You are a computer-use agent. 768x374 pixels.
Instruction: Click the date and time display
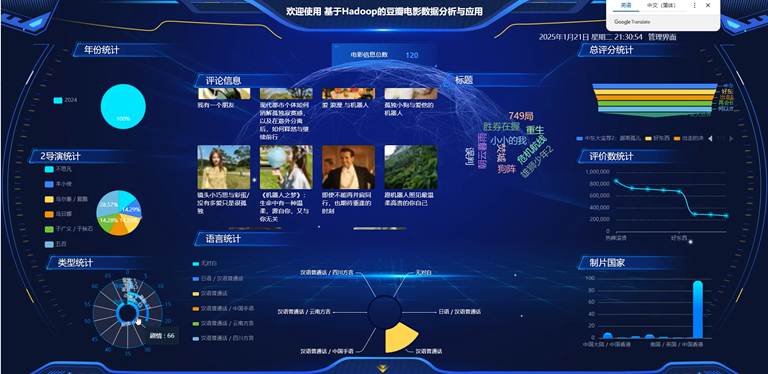point(591,37)
